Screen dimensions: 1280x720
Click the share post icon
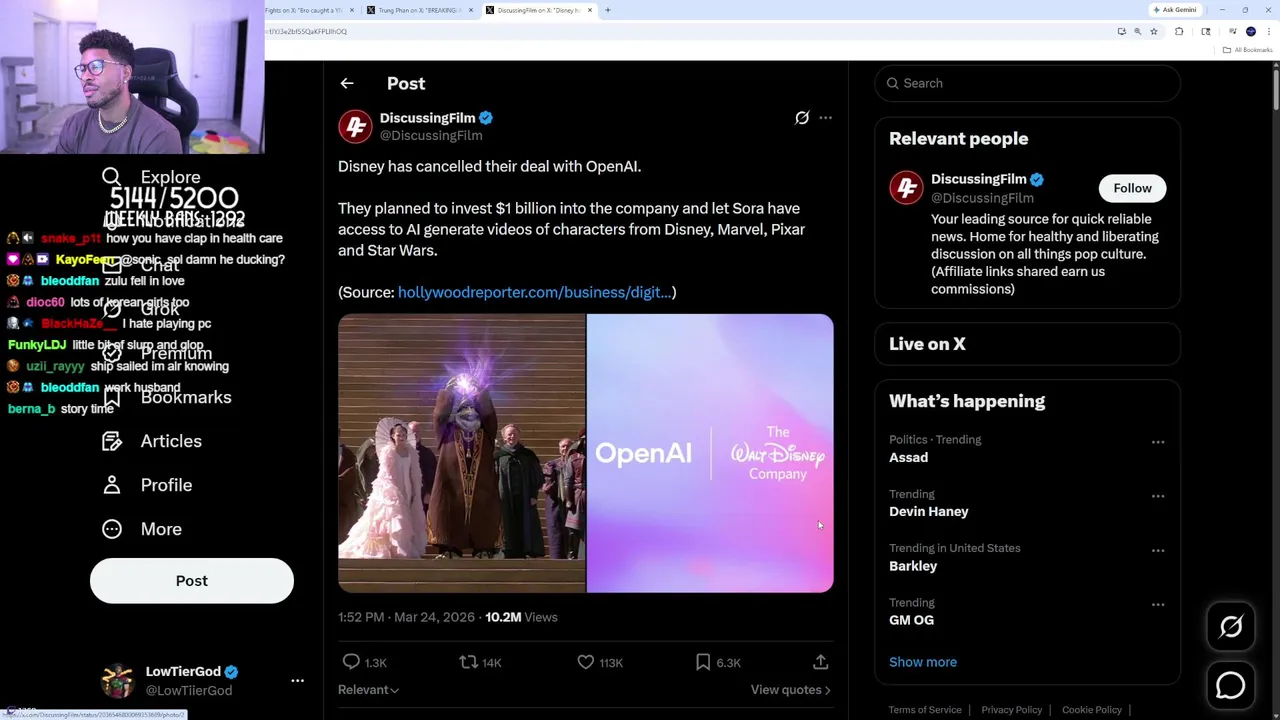coord(820,662)
